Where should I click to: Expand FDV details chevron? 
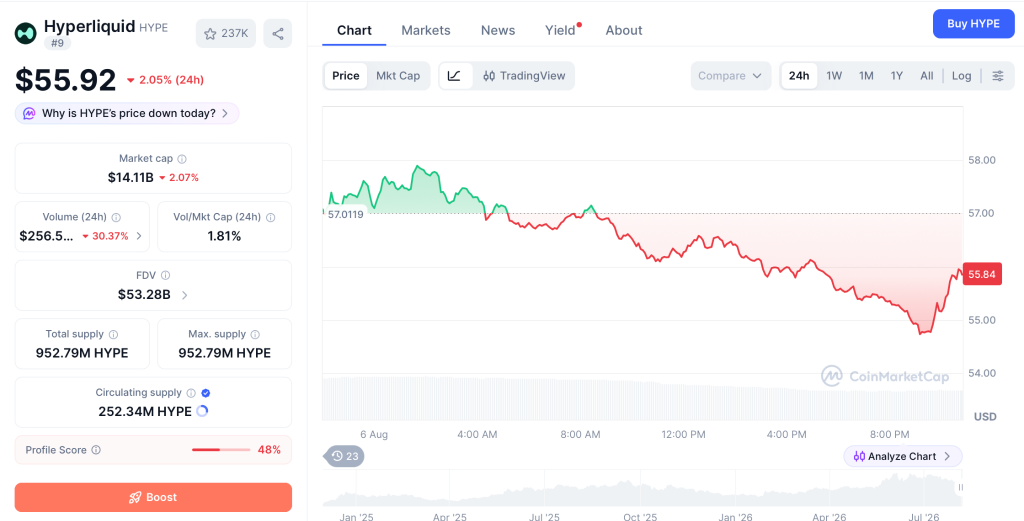click(x=184, y=295)
